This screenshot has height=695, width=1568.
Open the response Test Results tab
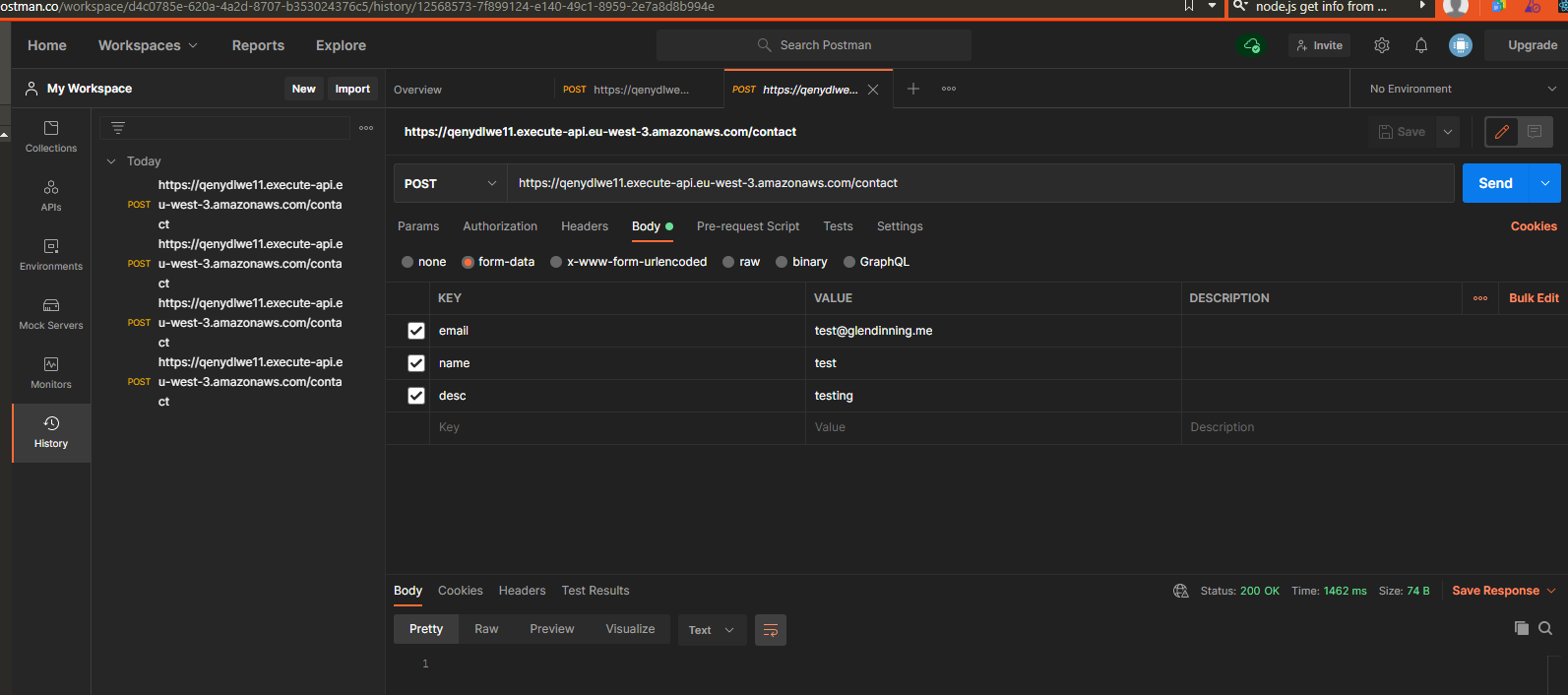click(596, 591)
